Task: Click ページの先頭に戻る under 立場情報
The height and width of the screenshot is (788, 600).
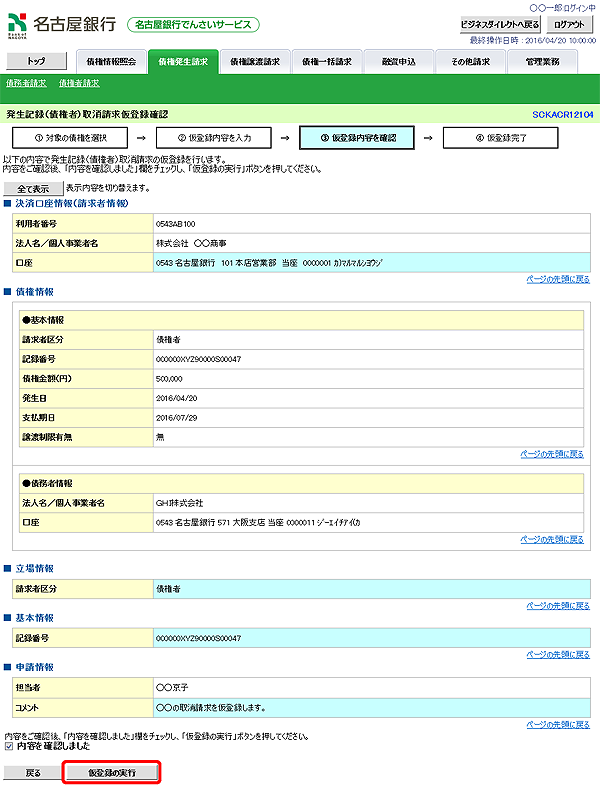Action: [x=558, y=606]
